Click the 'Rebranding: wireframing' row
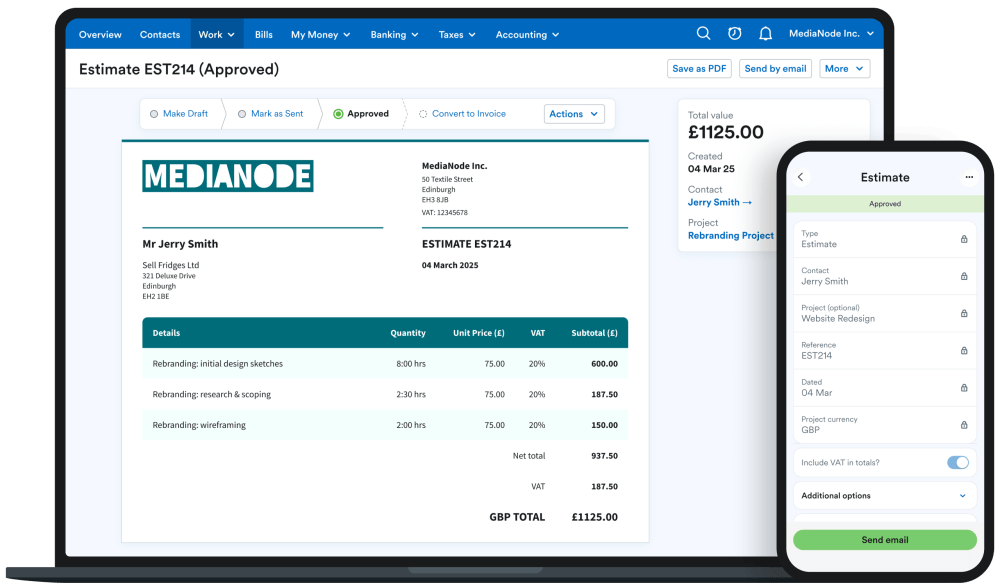The image size is (1000, 583). tap(385, 425)
